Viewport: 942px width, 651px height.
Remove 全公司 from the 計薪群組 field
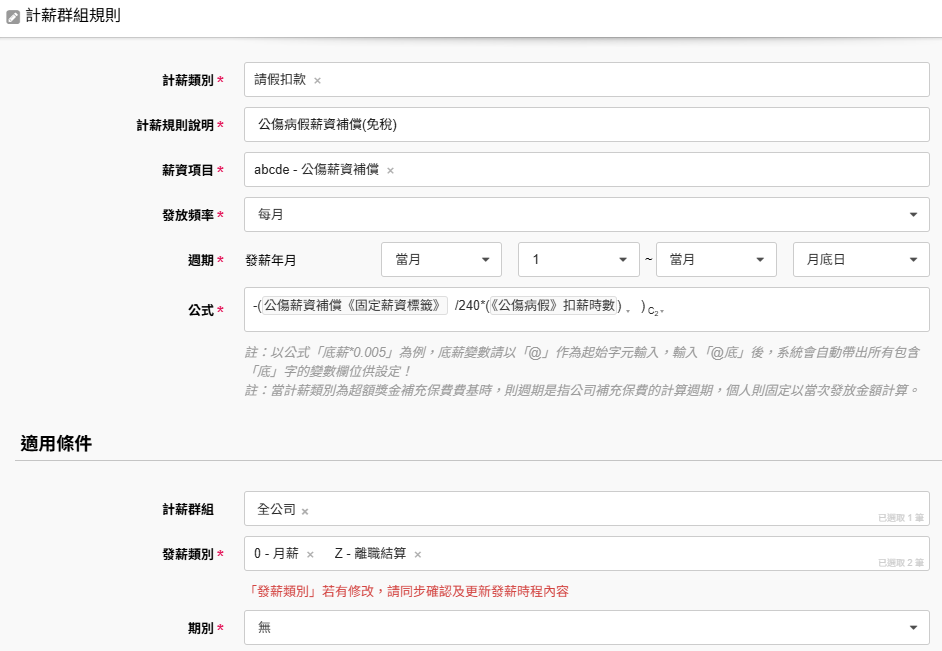[x=305, y=511]
